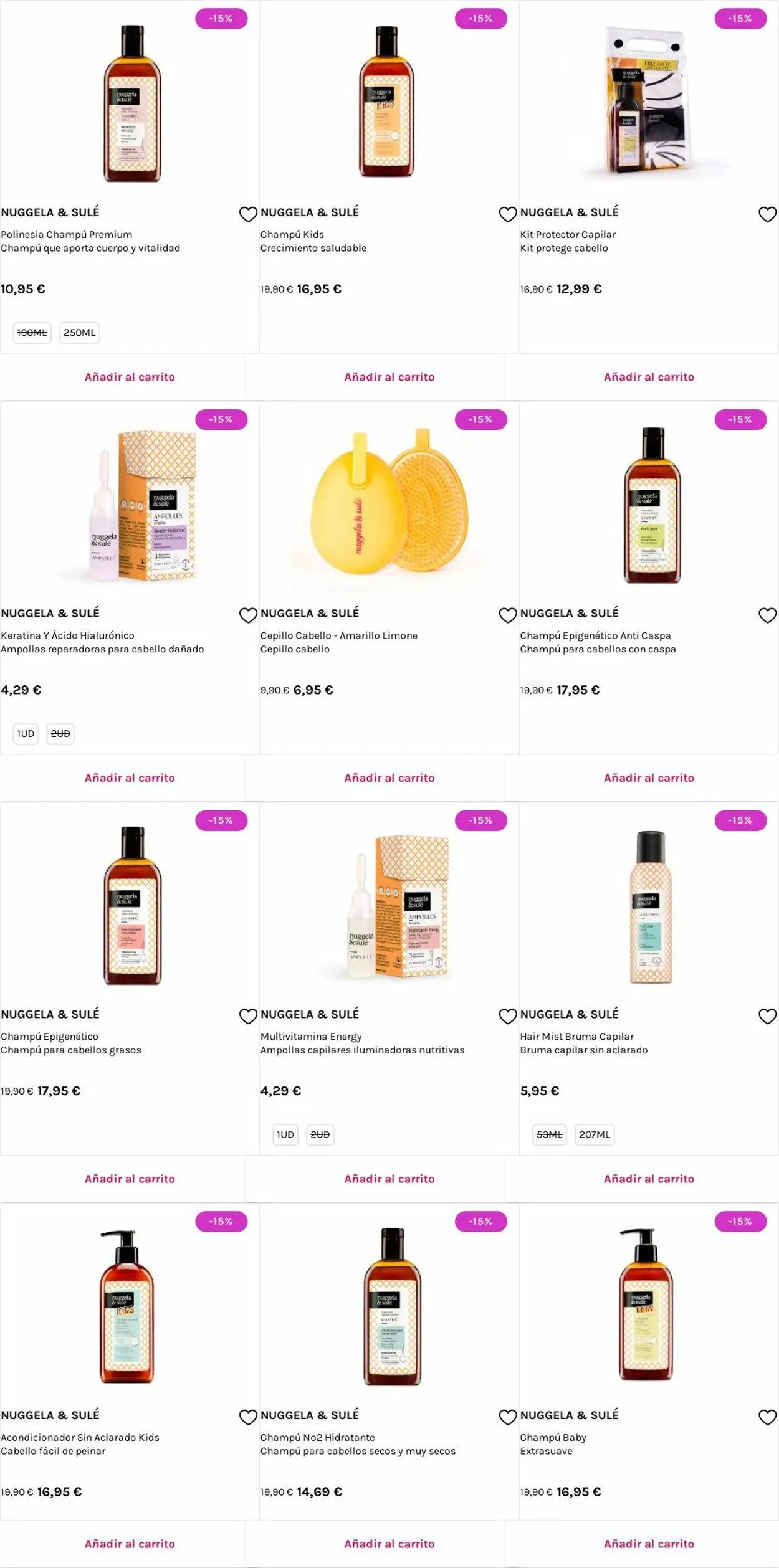
Task: Favorite the Polinesia Champú Premium heart icon
Action: click(248, 214)
